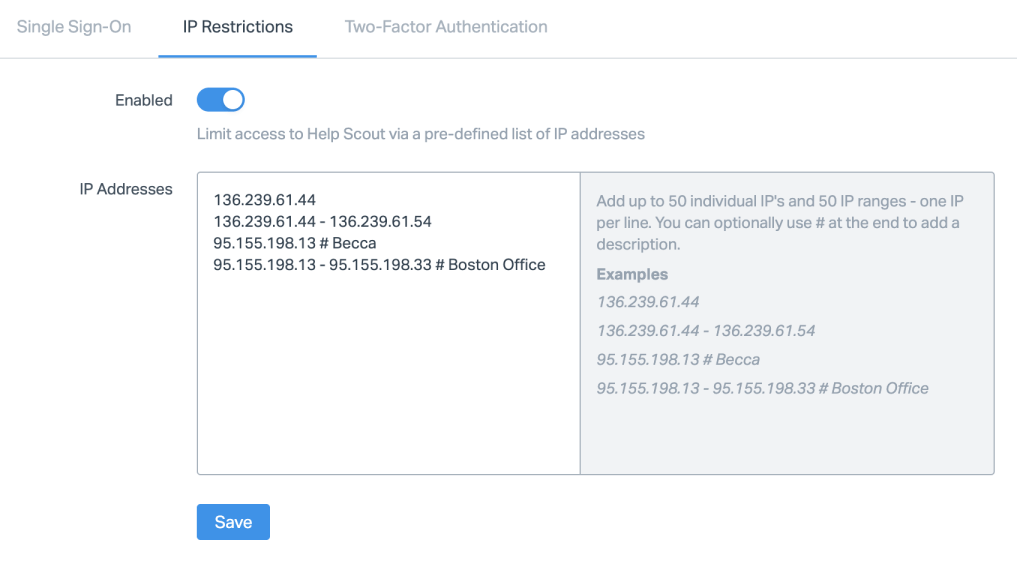Select the IP Restrictions tab

click(237, 27)
